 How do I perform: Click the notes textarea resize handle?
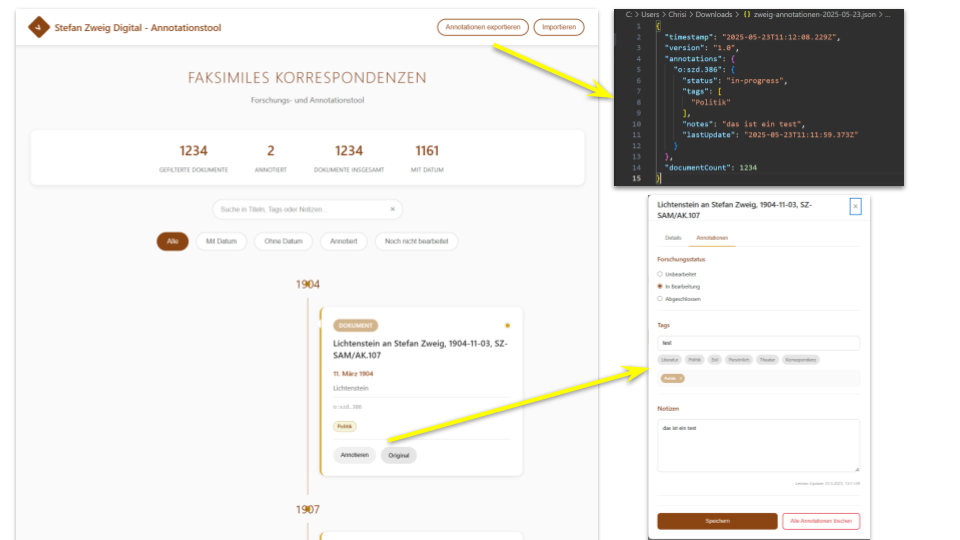click(857, 468)
